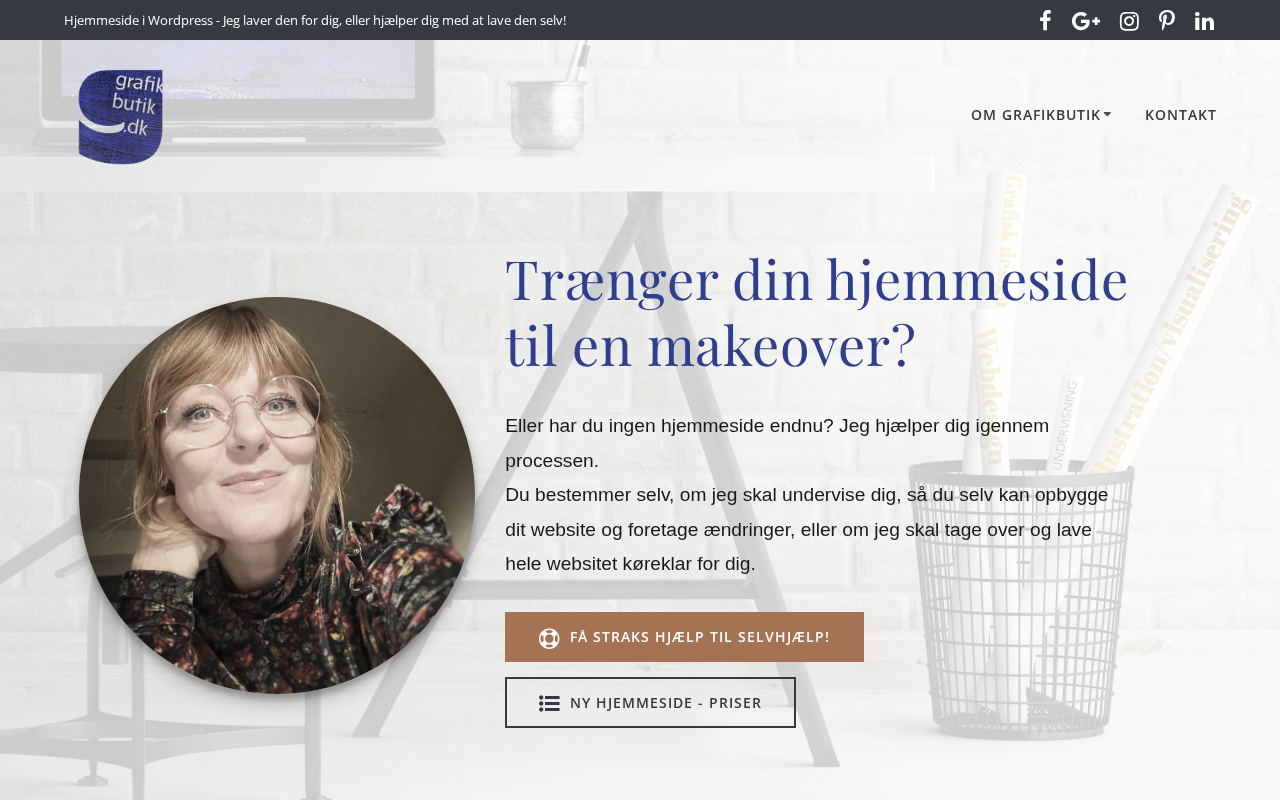
Task: Click the 'Hjemmeside i Wordpress' top bar tagline
Action: (315, 20)
